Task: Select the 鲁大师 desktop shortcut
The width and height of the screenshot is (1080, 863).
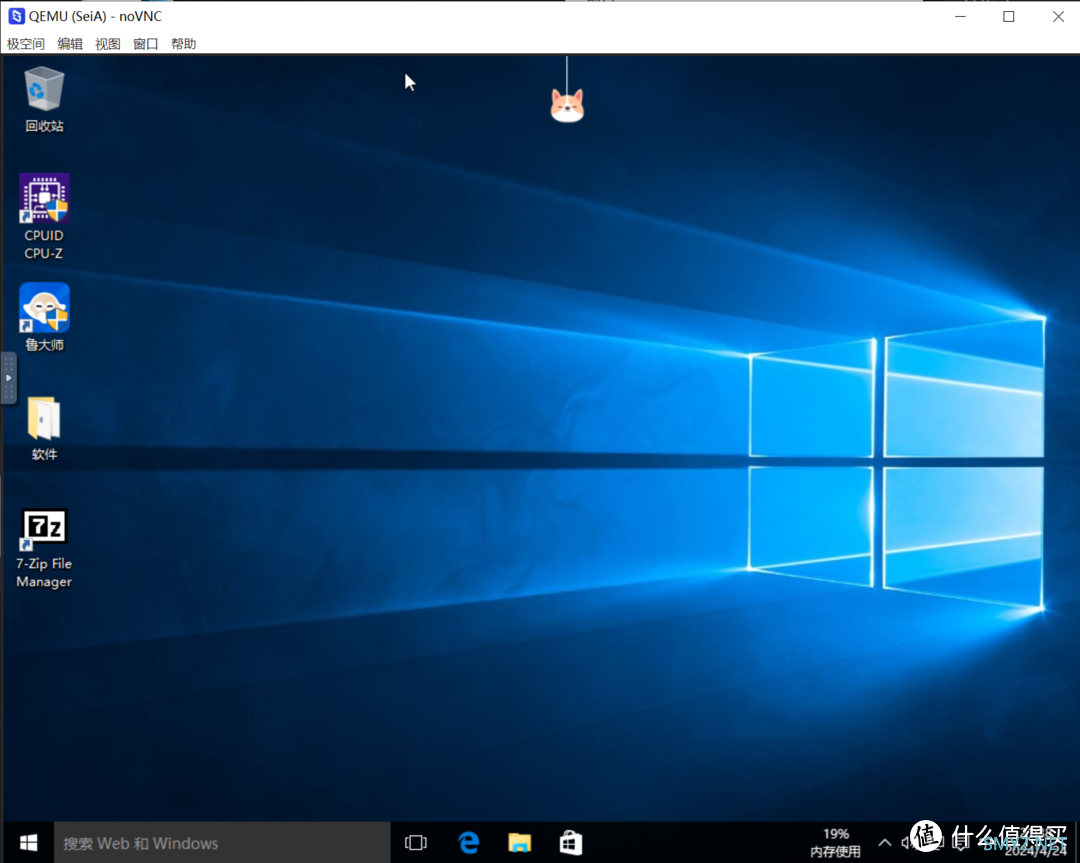Action: pyautogui.click(x=44, y=317)
